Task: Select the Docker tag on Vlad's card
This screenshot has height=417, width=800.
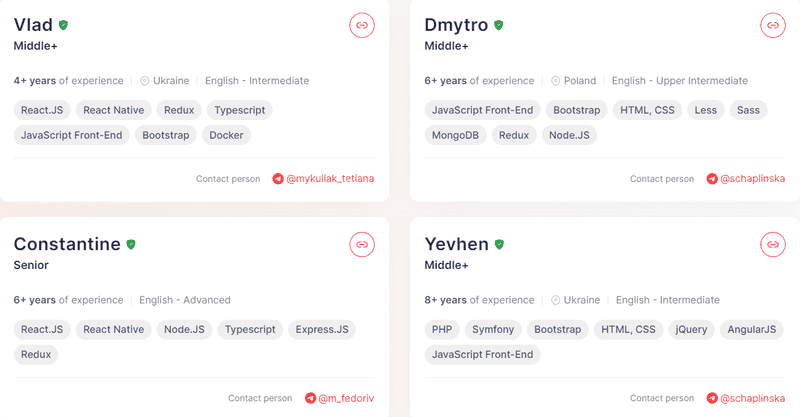Action: pos(227,135)
